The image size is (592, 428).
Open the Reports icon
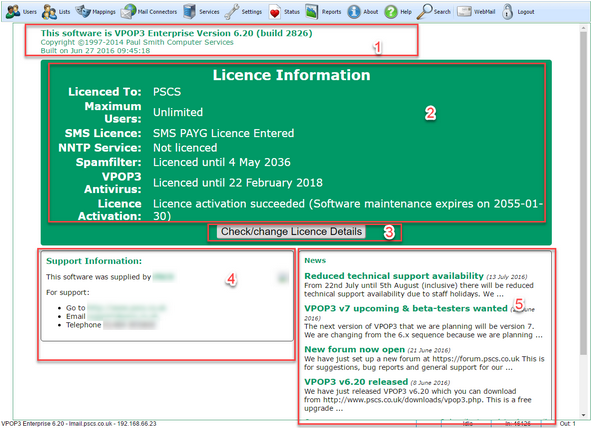[311, 11]
